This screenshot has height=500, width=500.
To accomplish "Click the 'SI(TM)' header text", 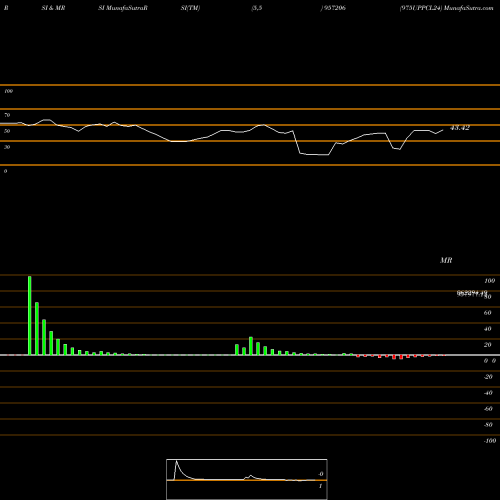I will pyautogui.click(x=190, y=8).
